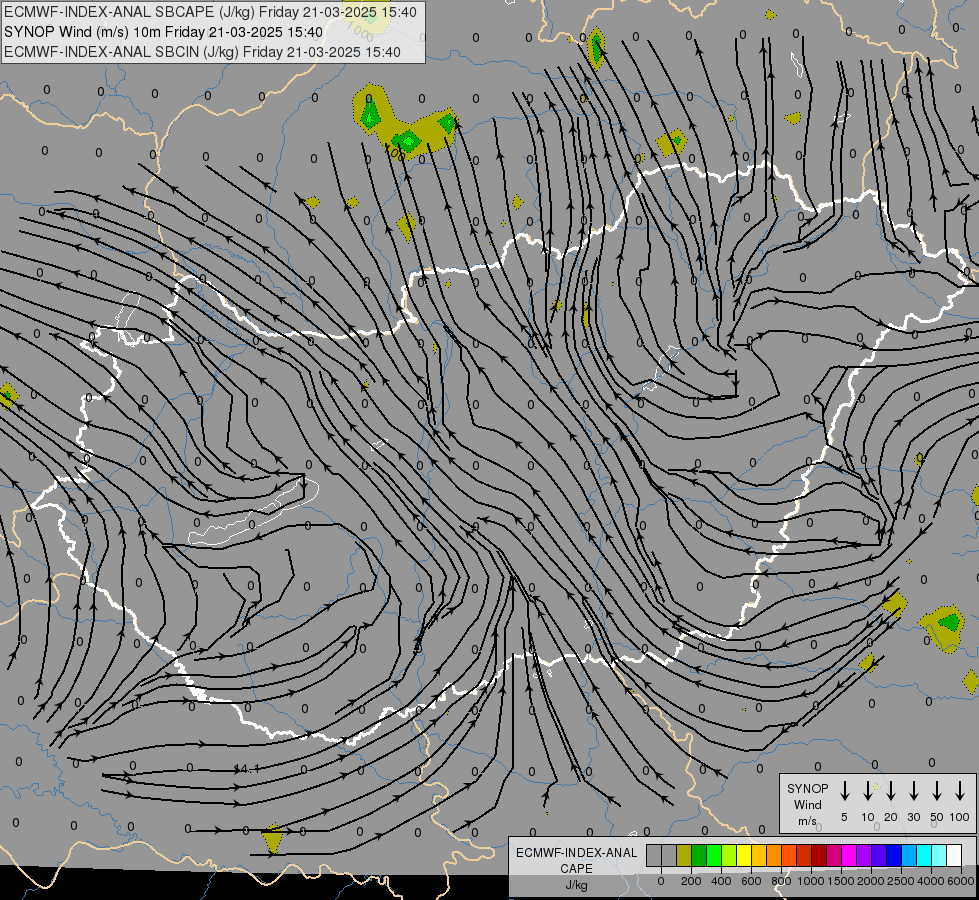Click the 1500 tick label in CAPE legend
979x900 pixels.
841,881
